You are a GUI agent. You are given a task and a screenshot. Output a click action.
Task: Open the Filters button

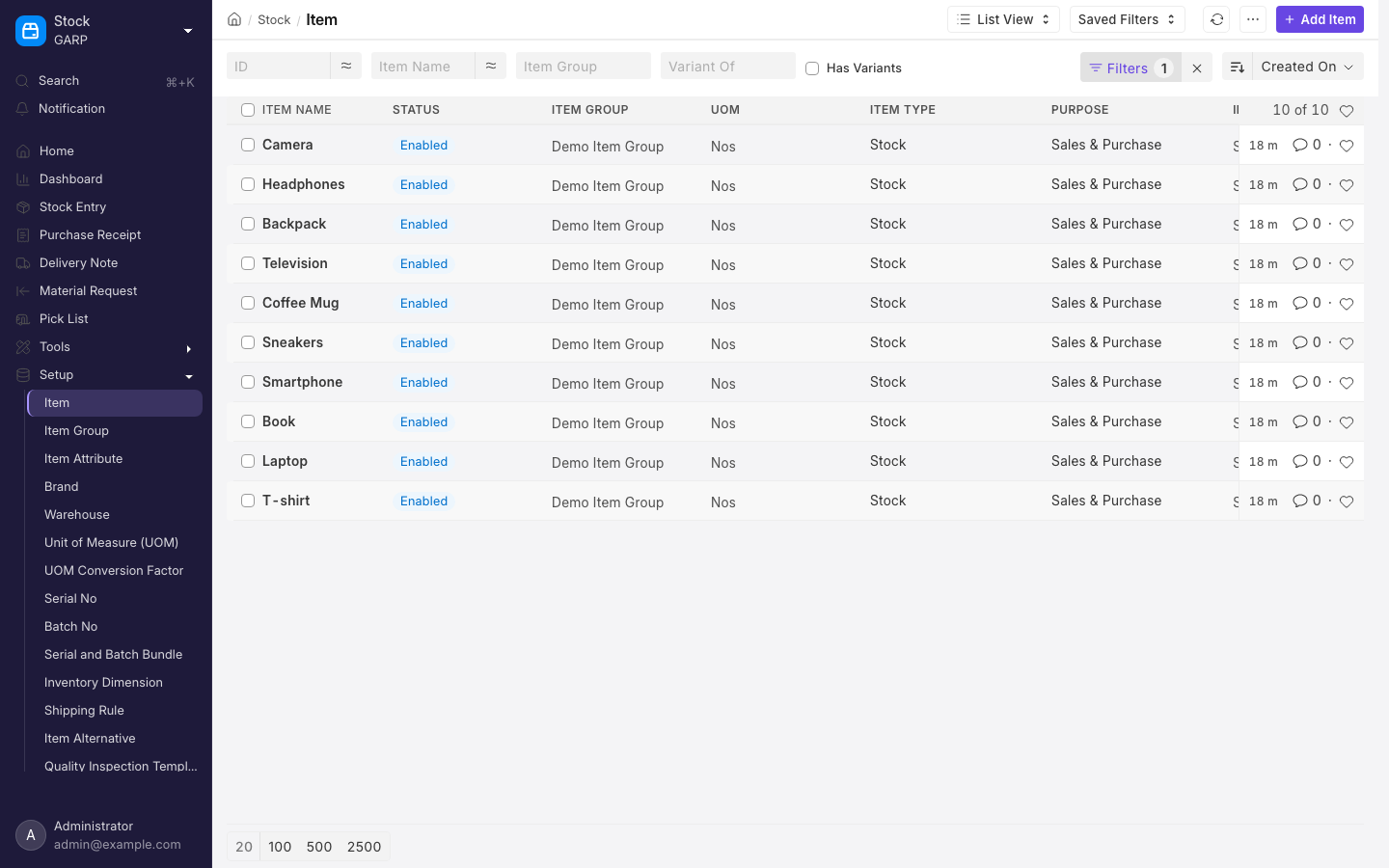(x=1130, y=68)
